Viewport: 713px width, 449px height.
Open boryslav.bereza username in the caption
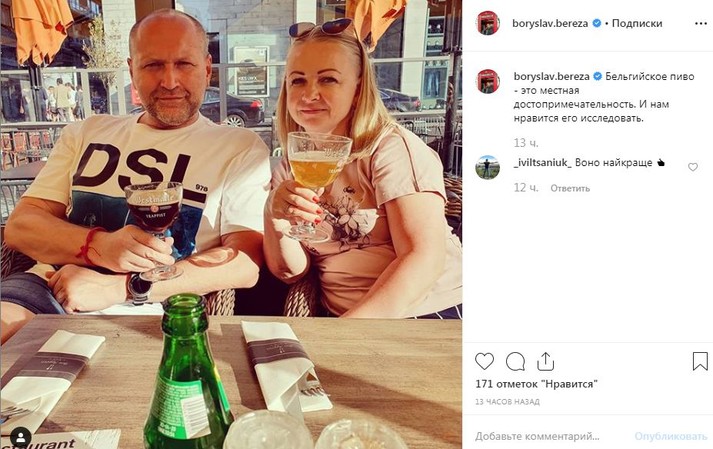(552, 76)
